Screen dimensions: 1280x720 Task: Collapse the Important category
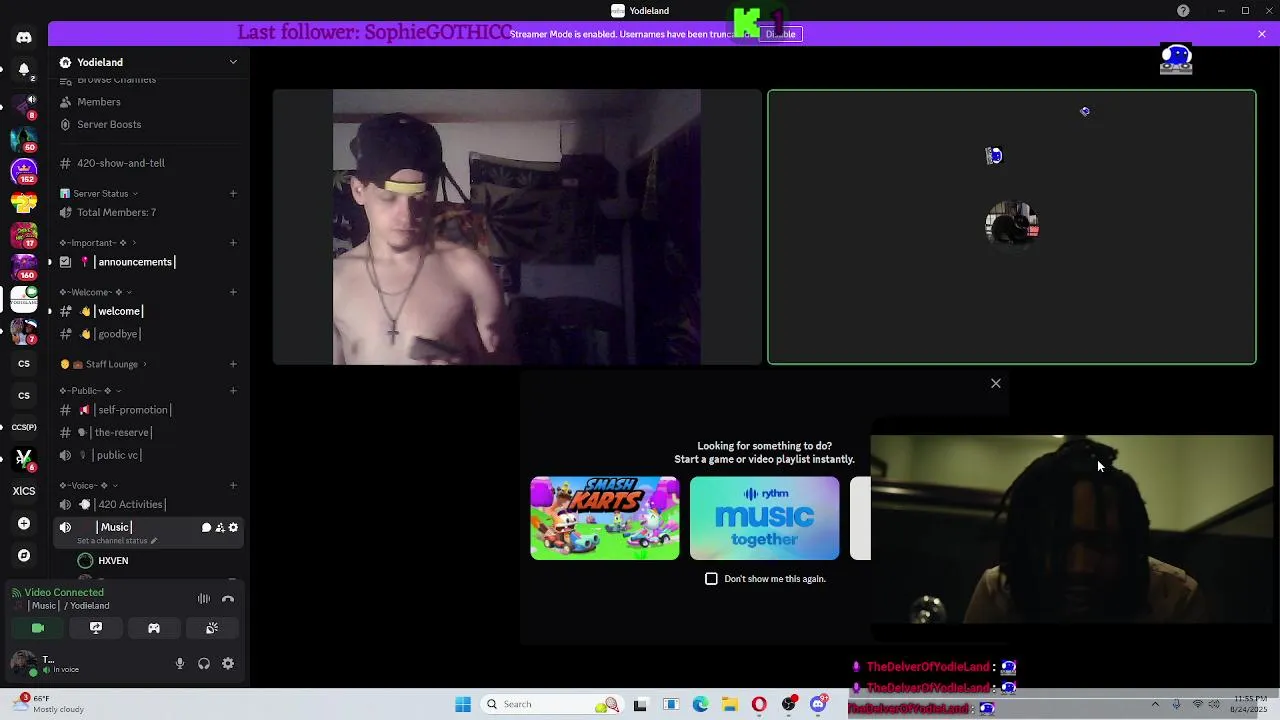tap(98, 243)
